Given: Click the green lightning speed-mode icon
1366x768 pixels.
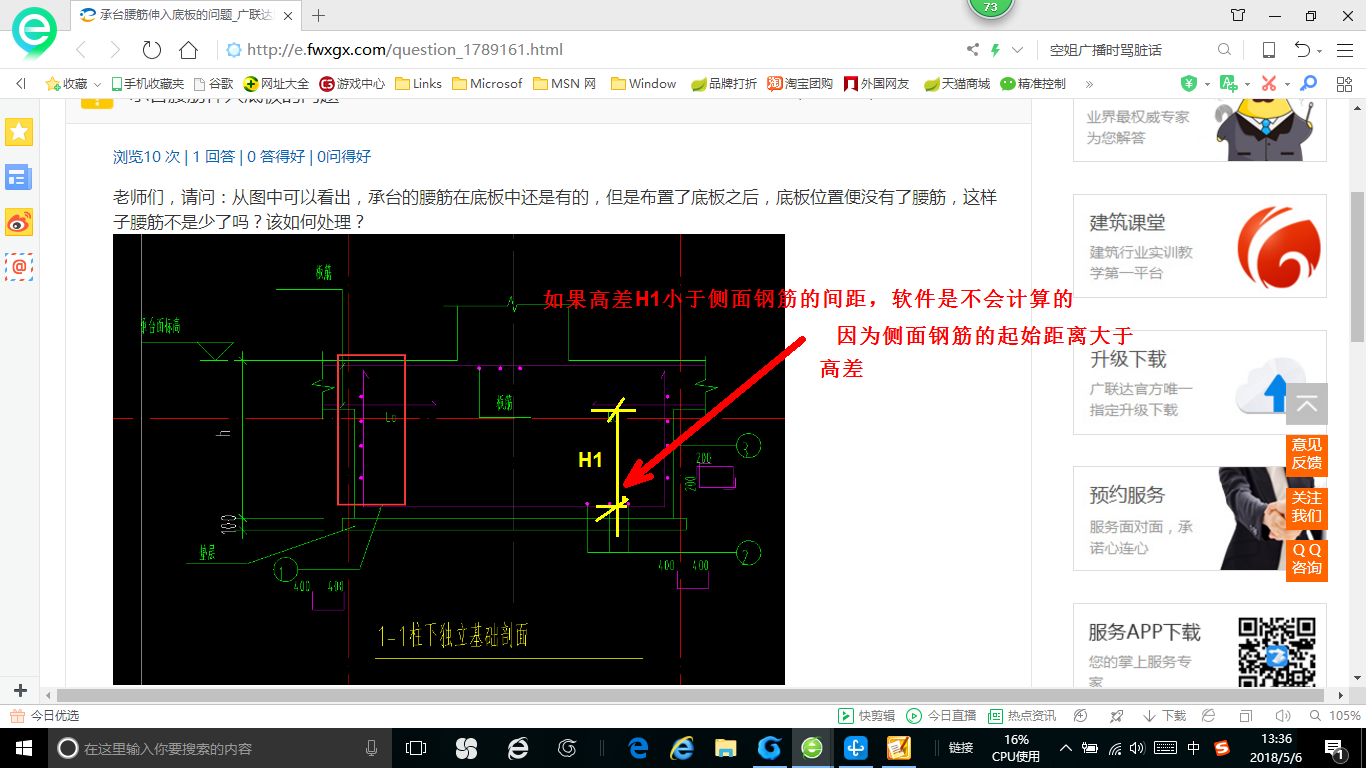Looking at the screenshot, I should click(x=995, y=50).
